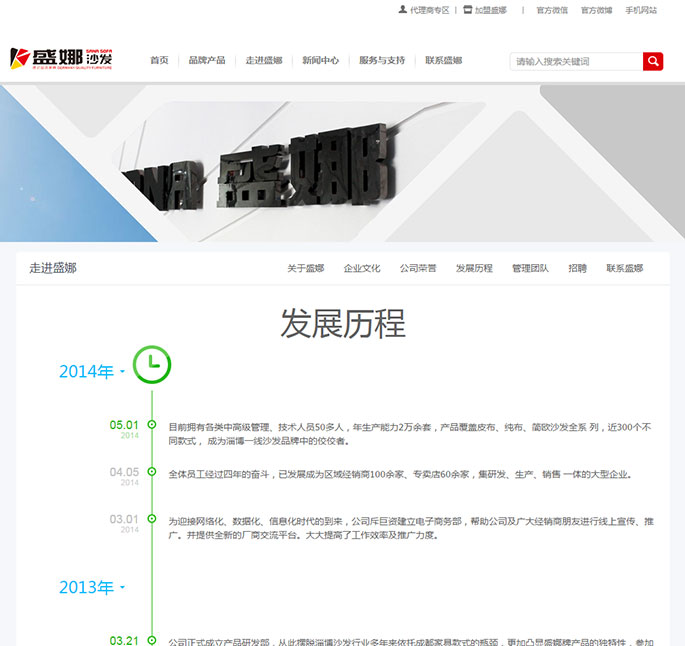This screenshot has width=685, height=646.
Task: Click the 05.01 2014 date label
Action: [x=124, y=429]
